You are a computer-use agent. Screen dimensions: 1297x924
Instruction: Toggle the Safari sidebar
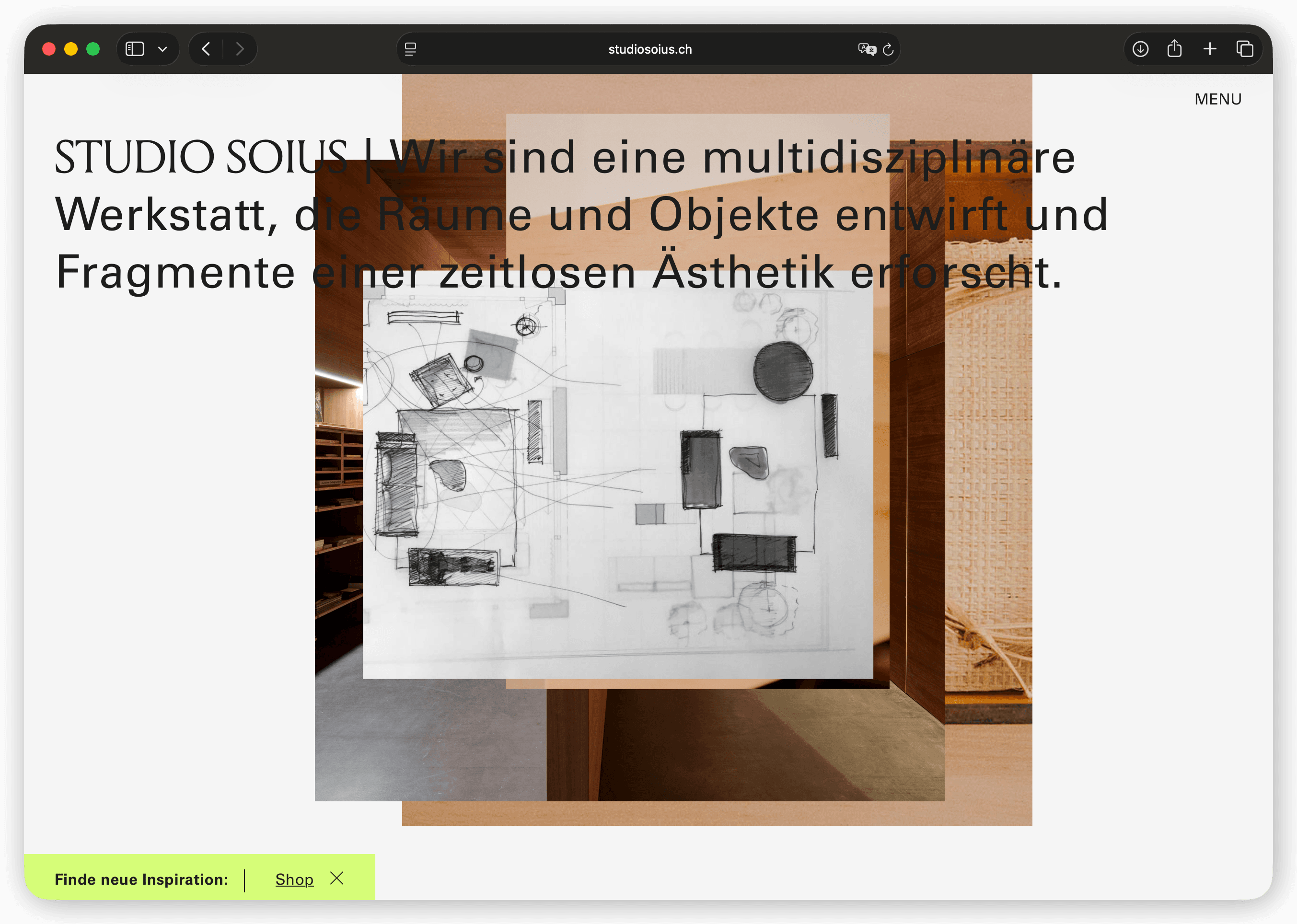click(x=135, y=49)
